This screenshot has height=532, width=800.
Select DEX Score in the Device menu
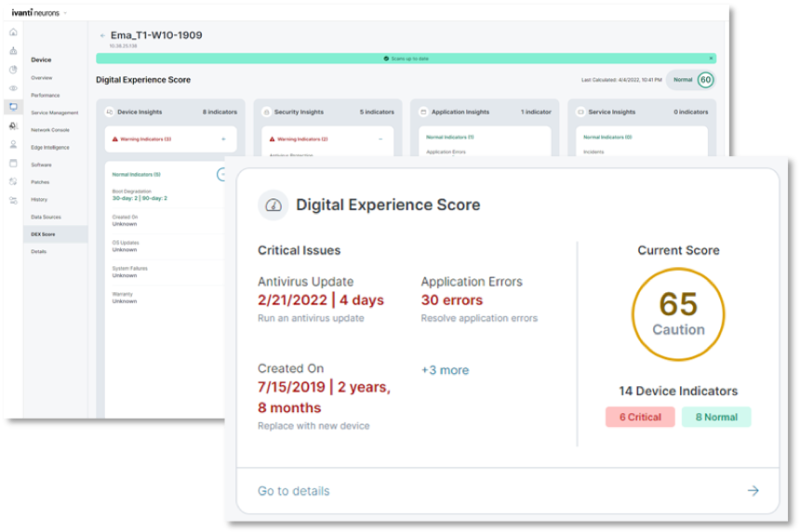43,234
